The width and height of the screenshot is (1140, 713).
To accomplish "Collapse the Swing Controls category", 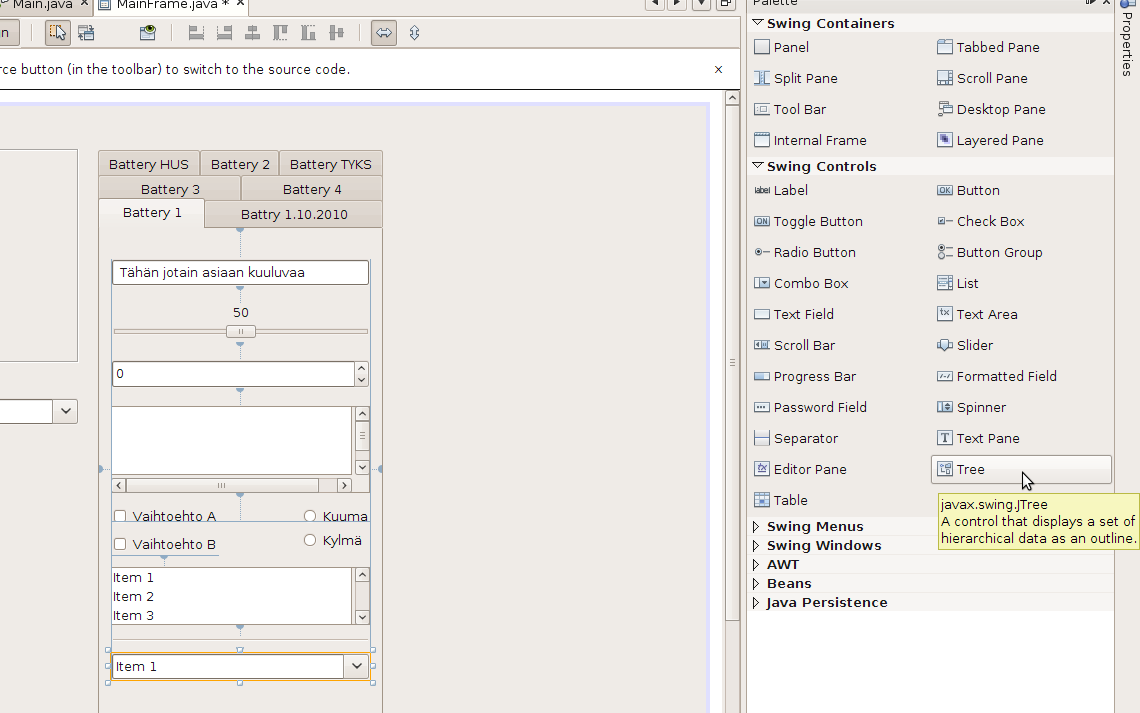I will click(758, 166).
